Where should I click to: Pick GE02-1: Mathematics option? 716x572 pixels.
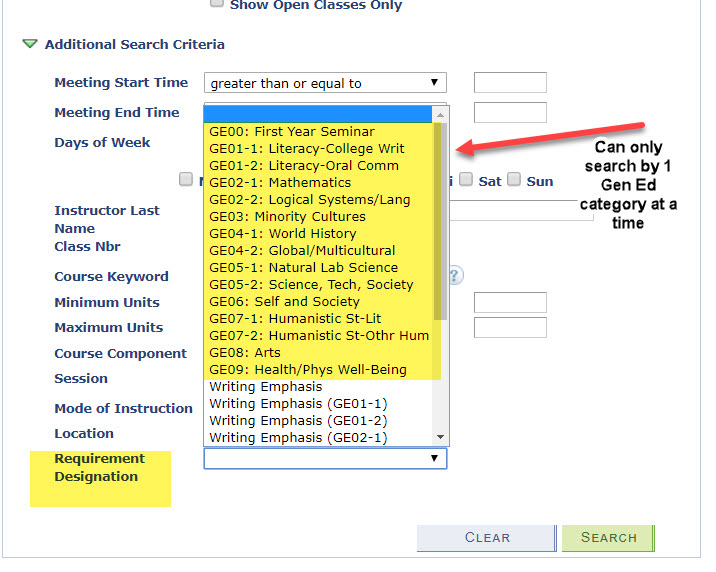tap(318, 182)
